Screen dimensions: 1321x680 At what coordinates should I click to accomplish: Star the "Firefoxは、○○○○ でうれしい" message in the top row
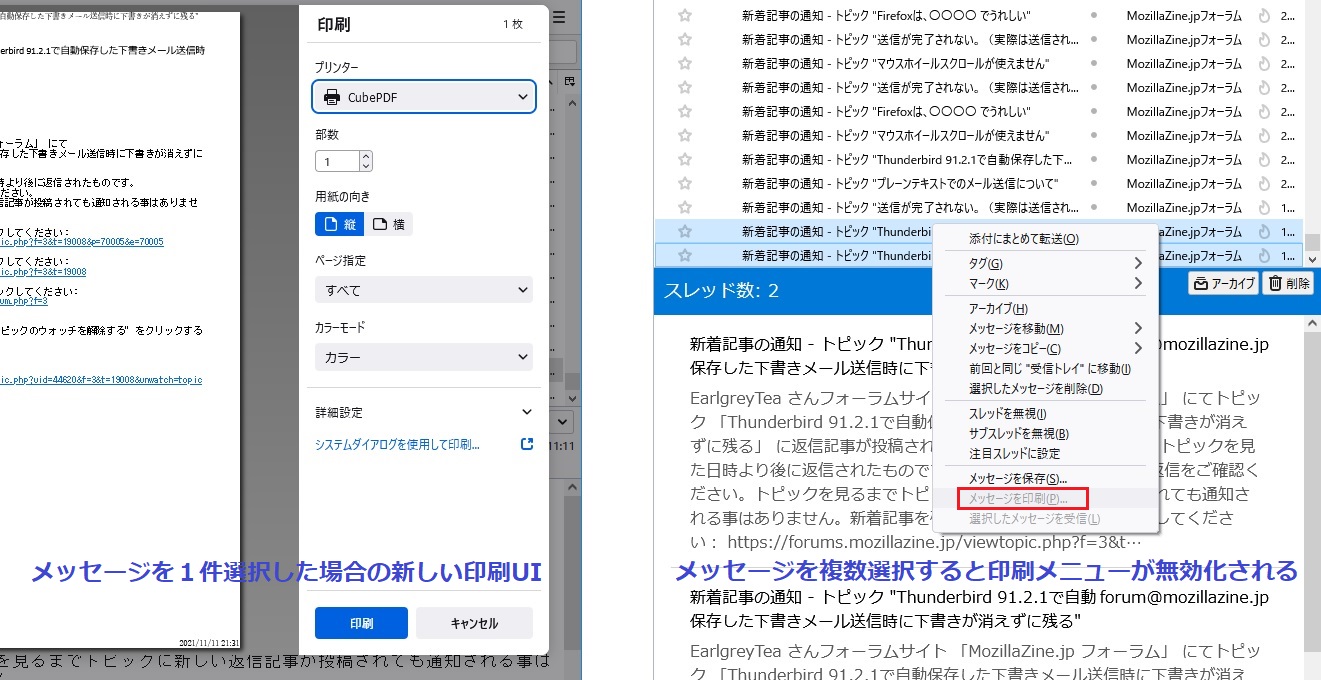(685, 16)
